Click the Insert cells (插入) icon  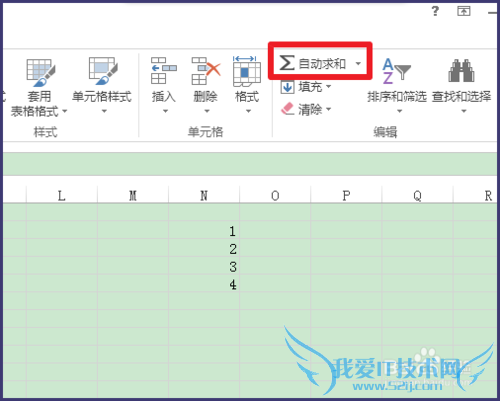pos(163,70)
